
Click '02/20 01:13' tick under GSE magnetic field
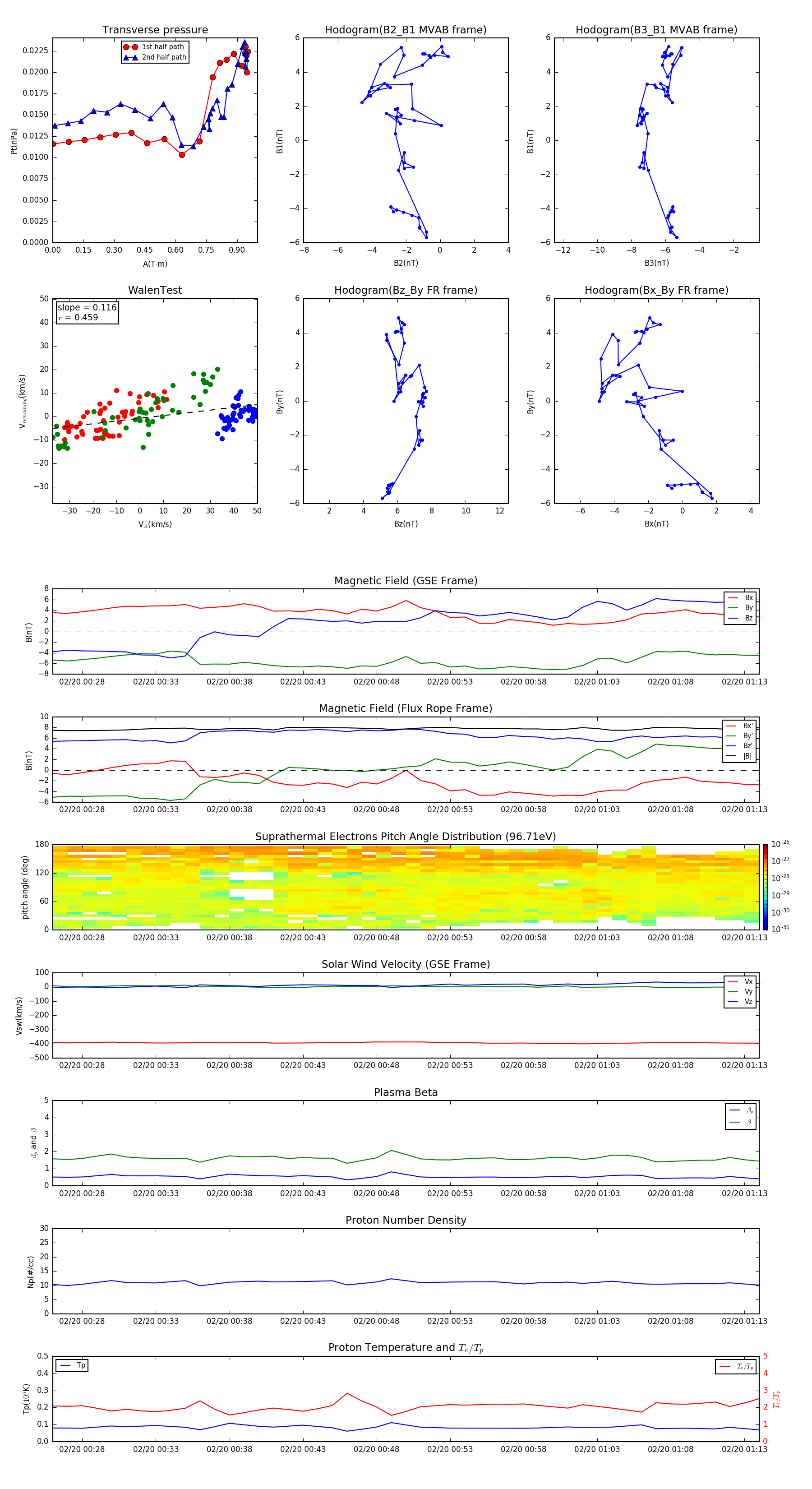click(744, 682)
